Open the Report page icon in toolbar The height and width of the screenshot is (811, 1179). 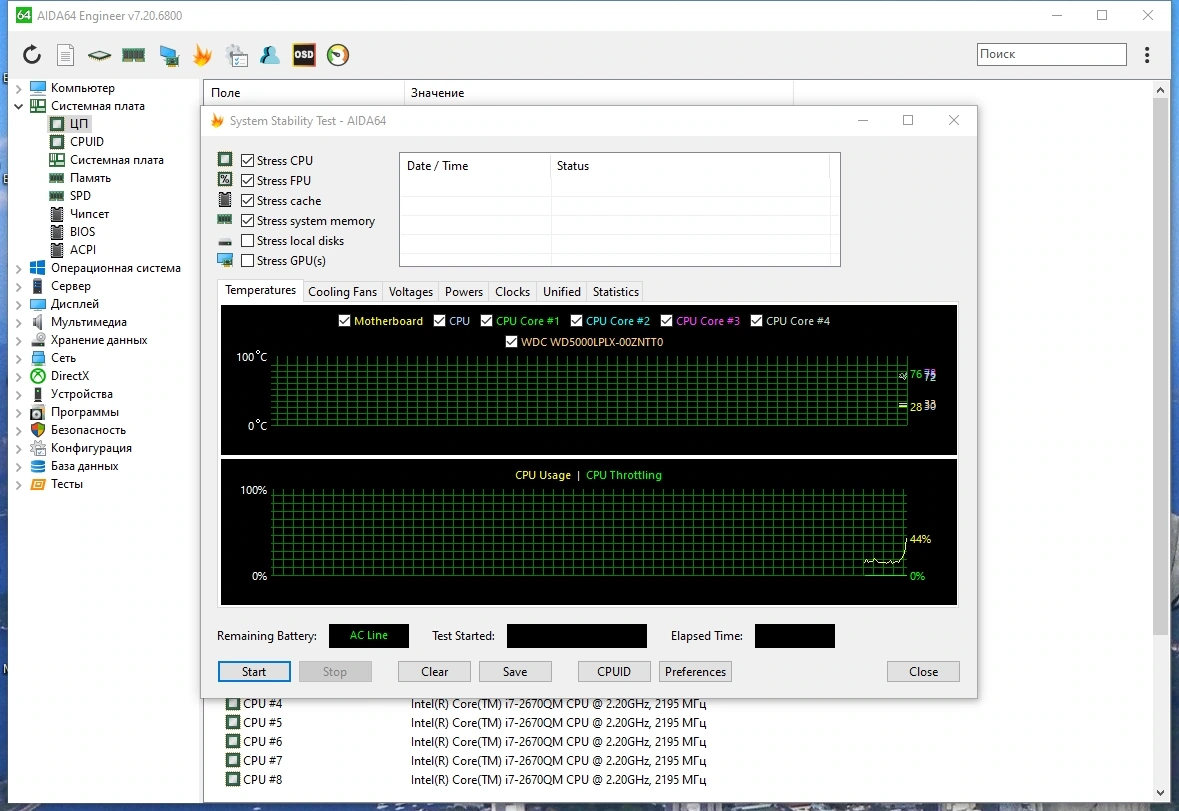[x=65, y=55]
